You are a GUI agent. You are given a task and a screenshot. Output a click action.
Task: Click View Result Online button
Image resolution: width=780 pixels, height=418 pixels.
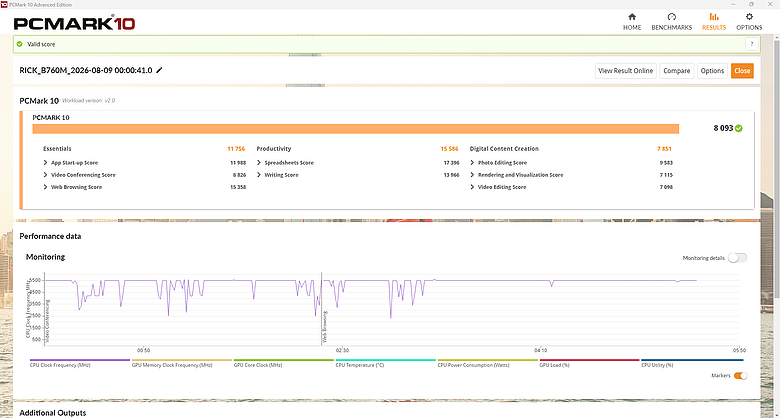[625, 71]
